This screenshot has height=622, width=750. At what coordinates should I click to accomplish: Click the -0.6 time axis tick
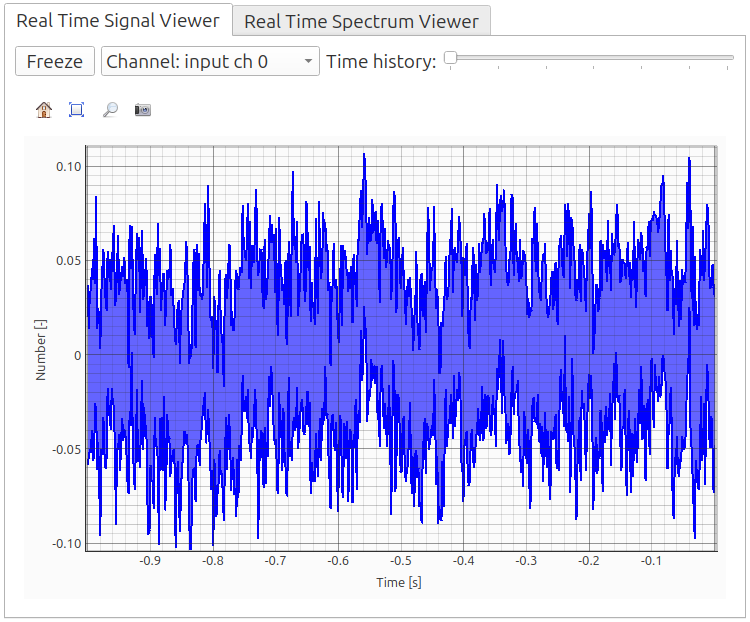click(x=338, y=561)
